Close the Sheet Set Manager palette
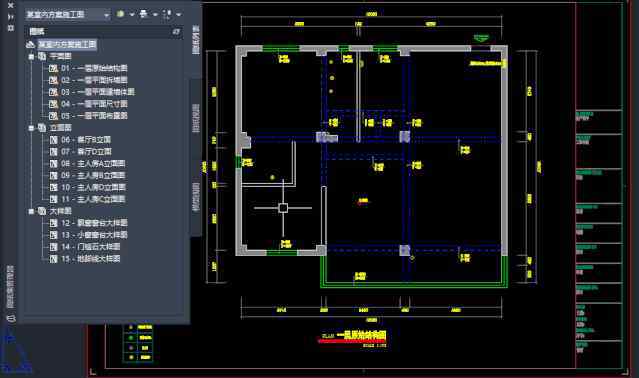This screenshot has width=639, height=378. point(11,5)
